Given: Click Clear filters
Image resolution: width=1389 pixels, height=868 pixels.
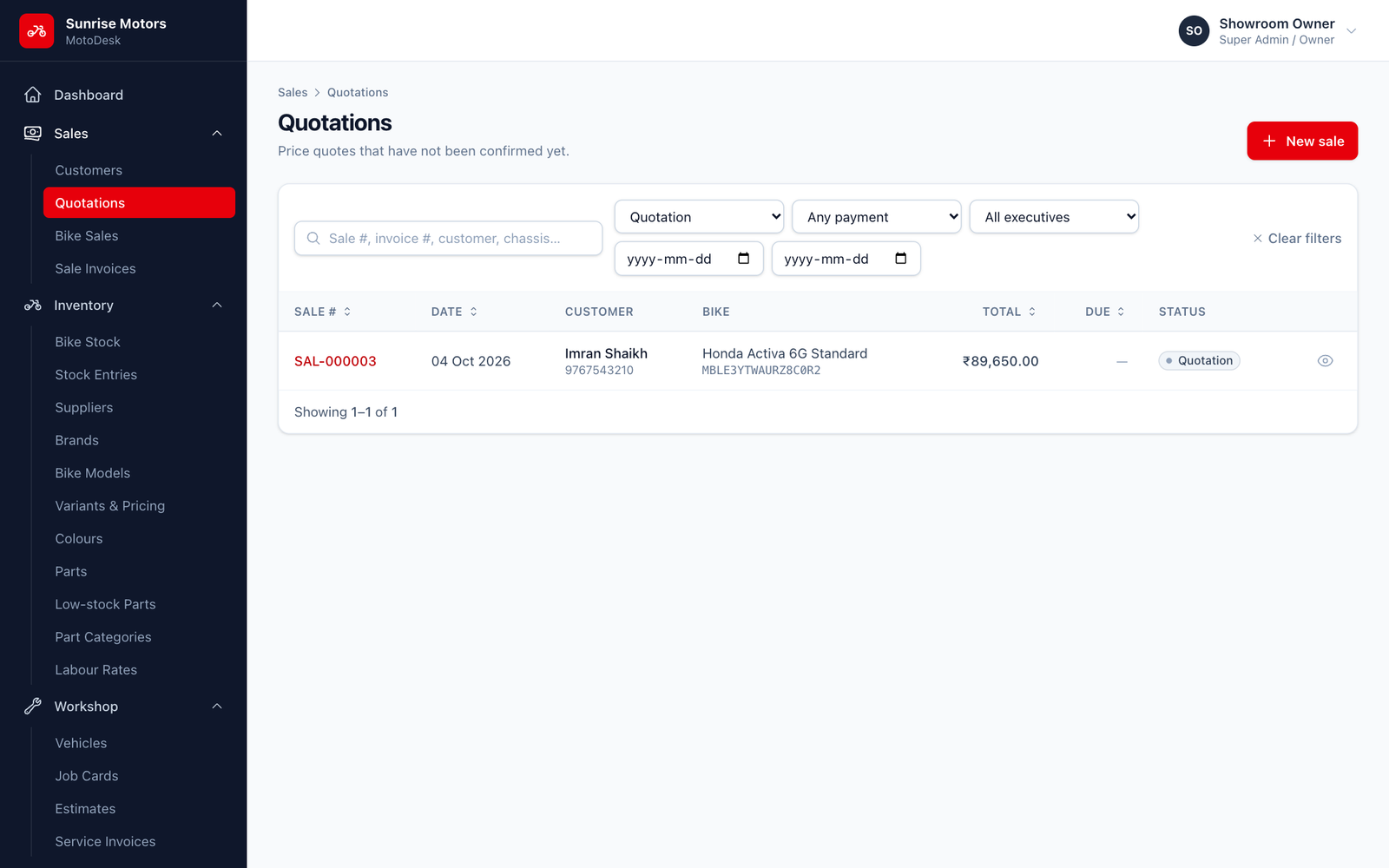Looking at the screenshot, I should click(x=1297, y=239).
